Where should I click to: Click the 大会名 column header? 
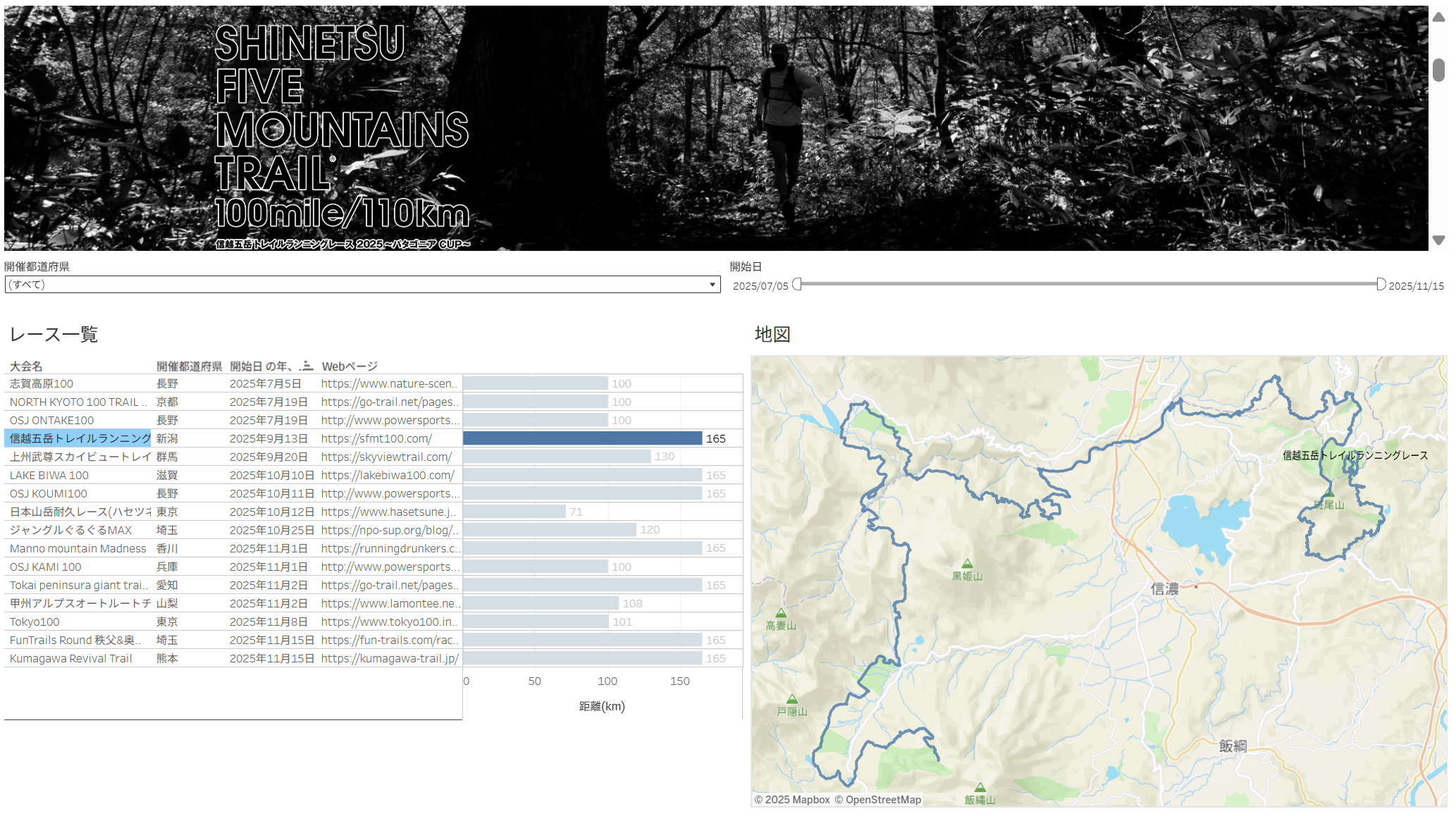(26, 366)
